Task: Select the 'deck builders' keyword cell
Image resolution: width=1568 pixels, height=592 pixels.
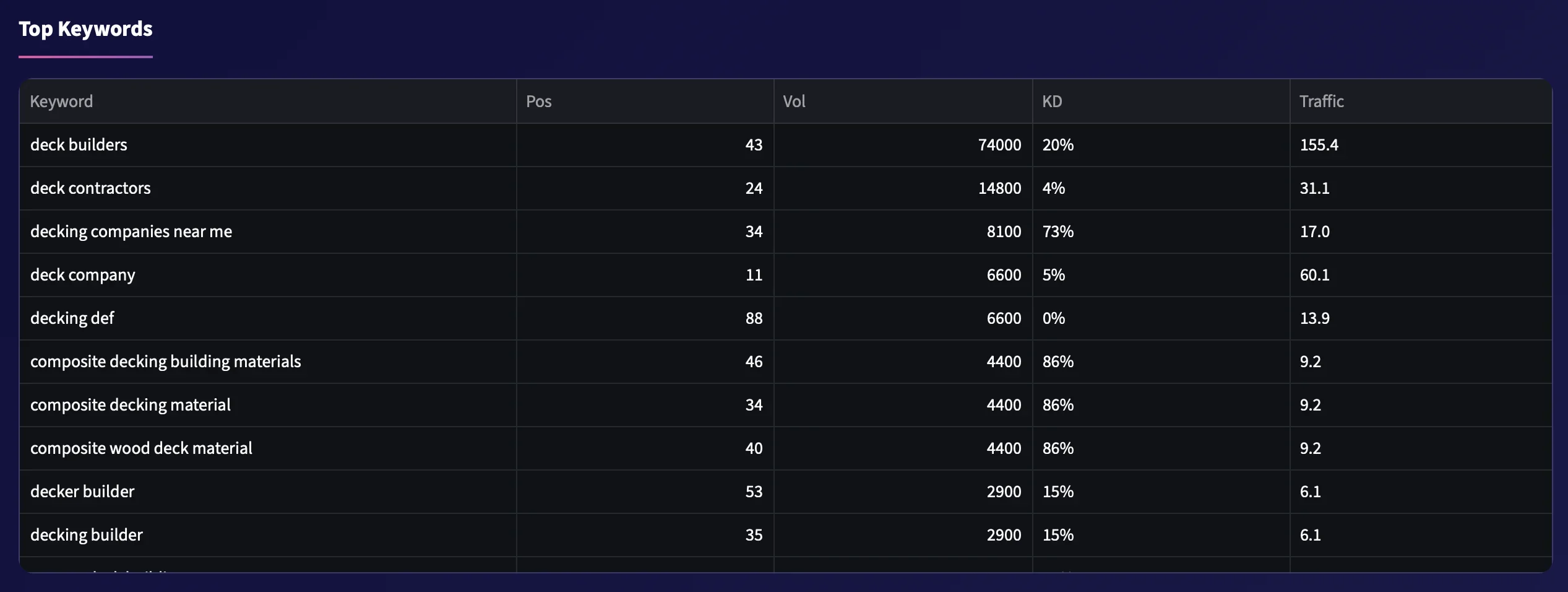Action: click(x=79, y=145)
